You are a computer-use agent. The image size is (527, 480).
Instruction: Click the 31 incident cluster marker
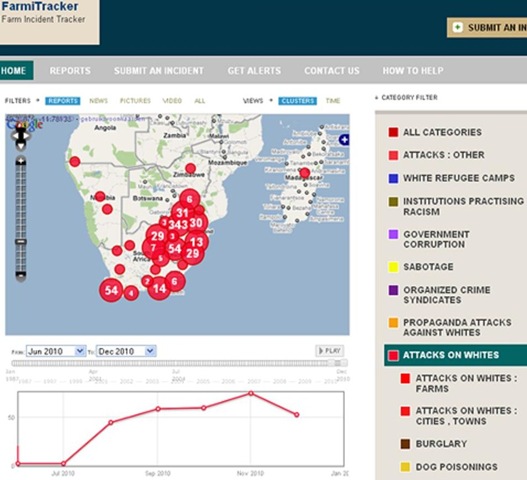click(182, 213)
